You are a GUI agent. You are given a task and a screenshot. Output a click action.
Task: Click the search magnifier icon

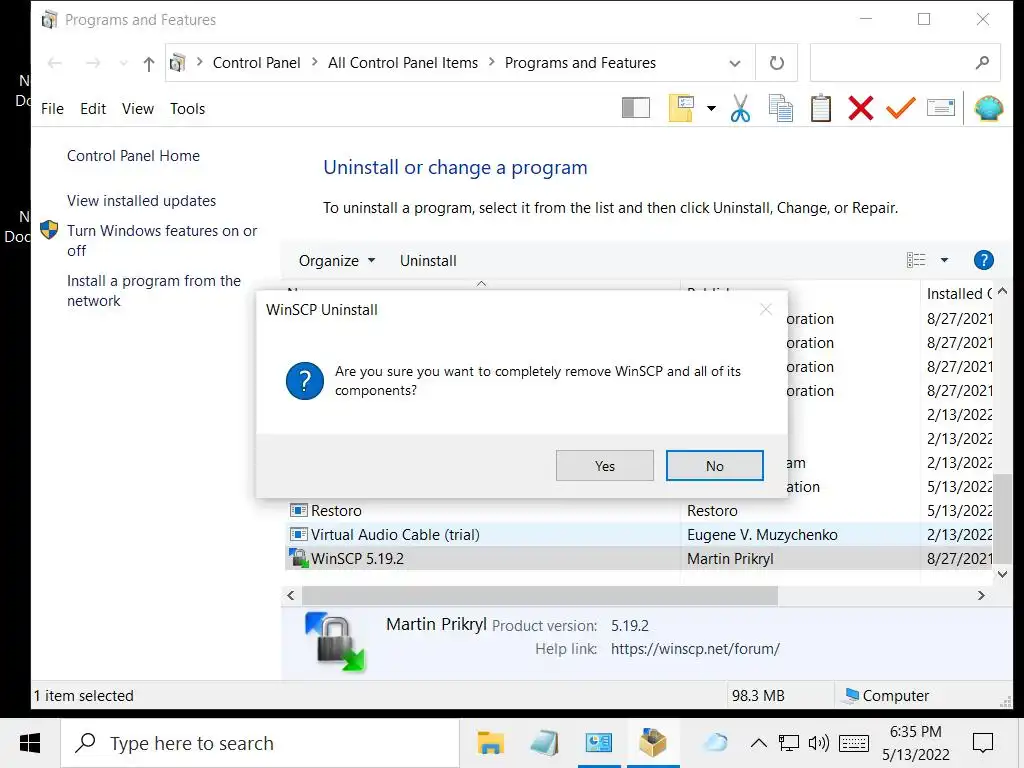(x=983, y=63)
